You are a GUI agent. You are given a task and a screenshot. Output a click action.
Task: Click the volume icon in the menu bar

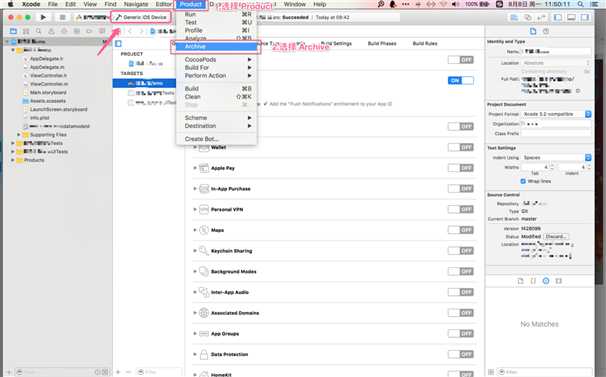point(456,4)
